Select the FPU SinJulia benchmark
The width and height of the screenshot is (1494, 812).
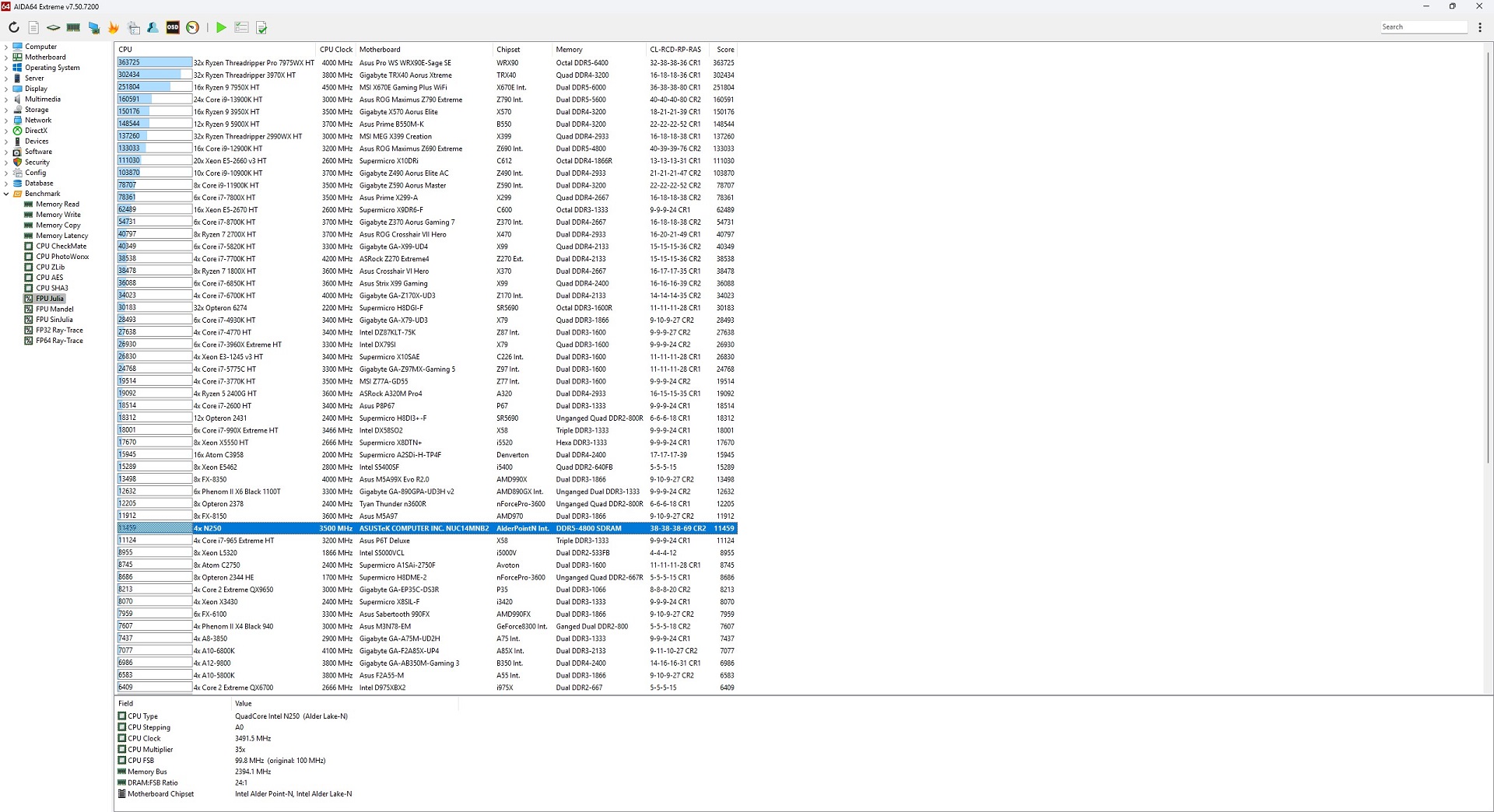point(54,320)
